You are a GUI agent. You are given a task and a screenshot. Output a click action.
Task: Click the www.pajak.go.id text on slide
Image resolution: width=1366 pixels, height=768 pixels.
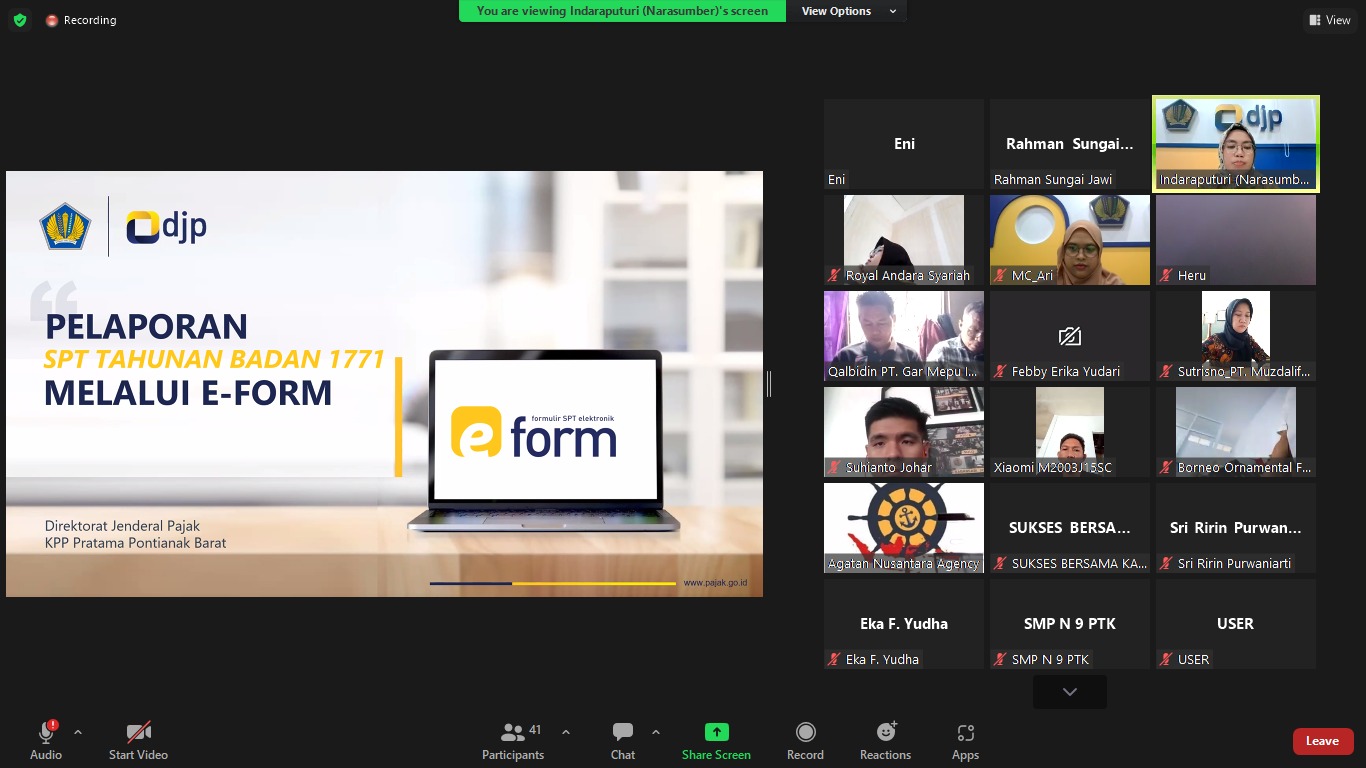pos(715,583)
